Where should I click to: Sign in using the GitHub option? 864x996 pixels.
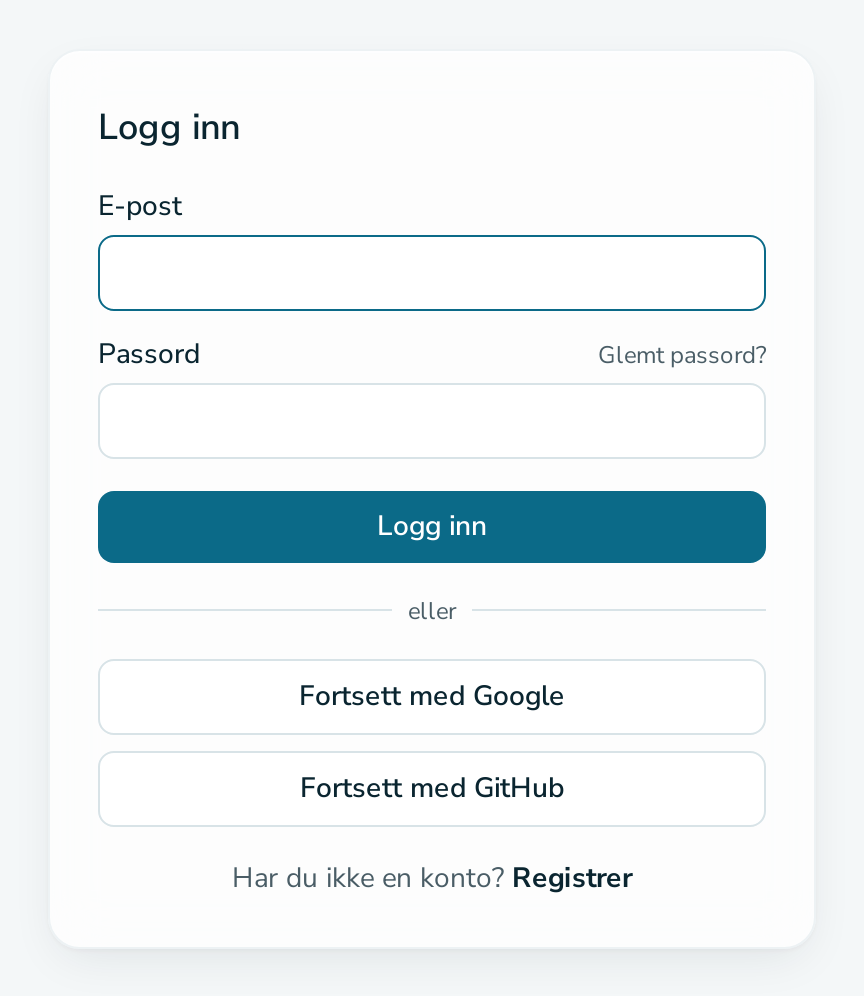[x=432, y=789]
